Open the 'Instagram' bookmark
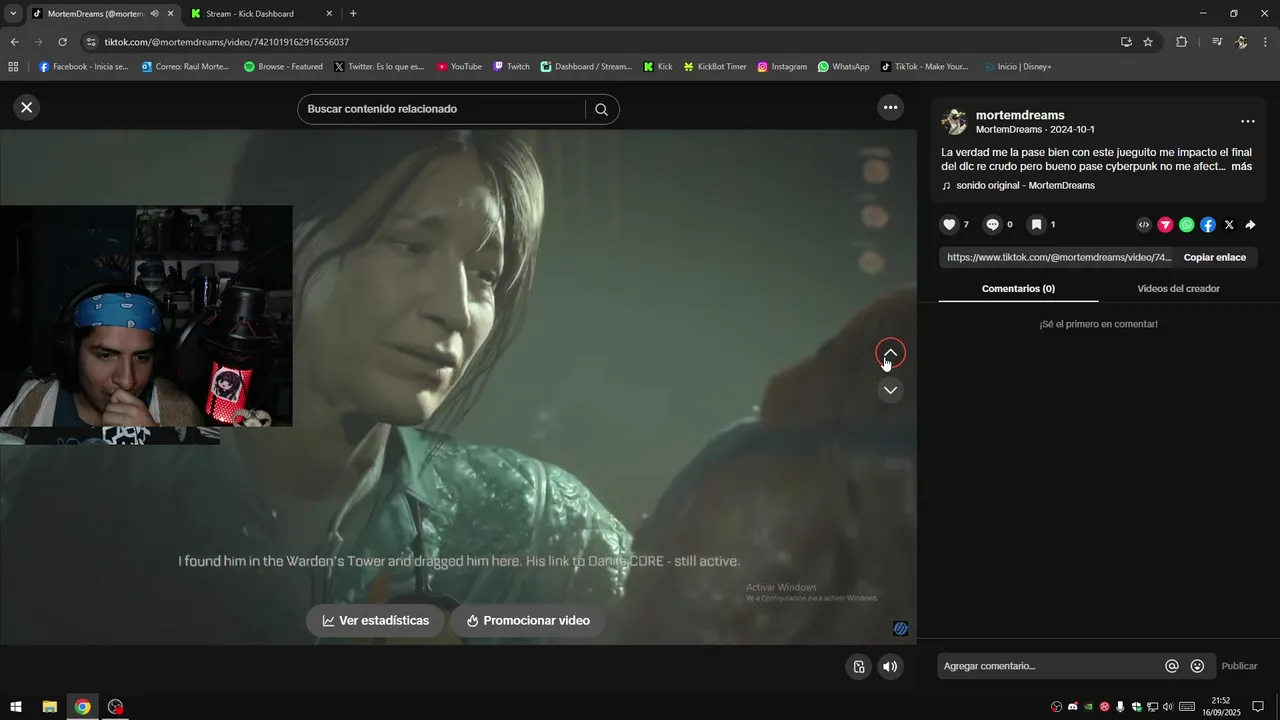 [782, 67]
